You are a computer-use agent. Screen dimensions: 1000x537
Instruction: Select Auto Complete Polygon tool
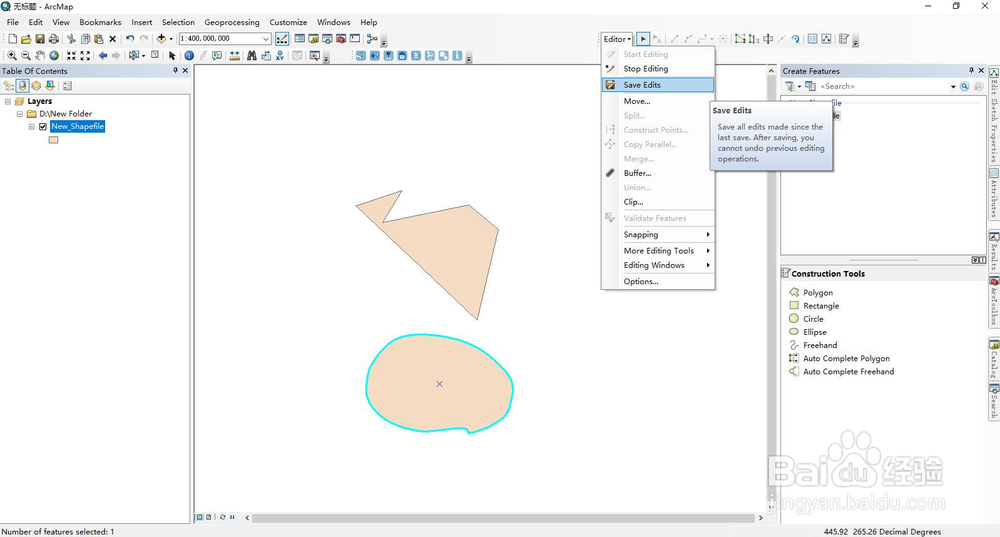840,358
